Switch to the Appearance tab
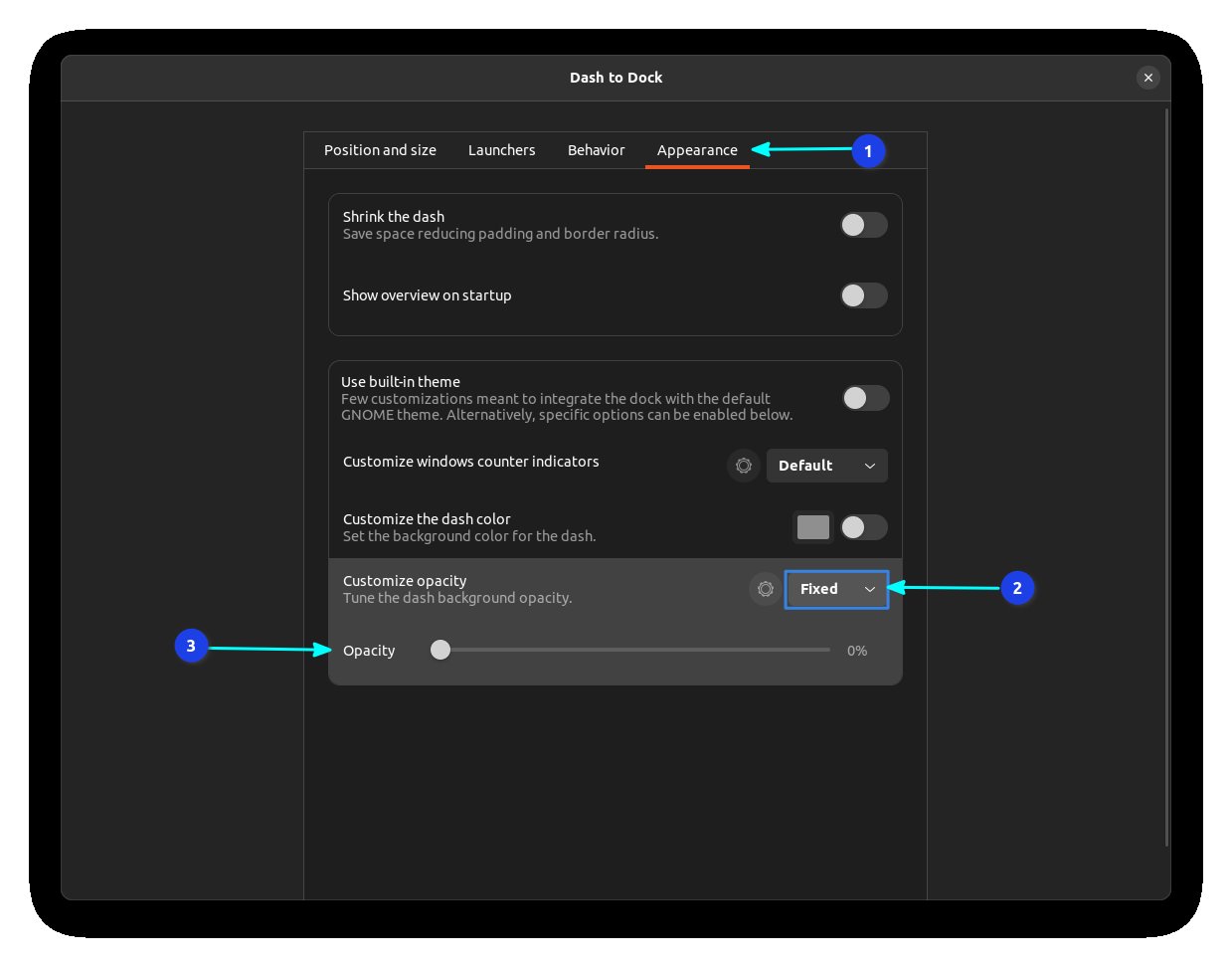Image resolution: width=1232 pixels, height=967 pixels. pos(696,149)
